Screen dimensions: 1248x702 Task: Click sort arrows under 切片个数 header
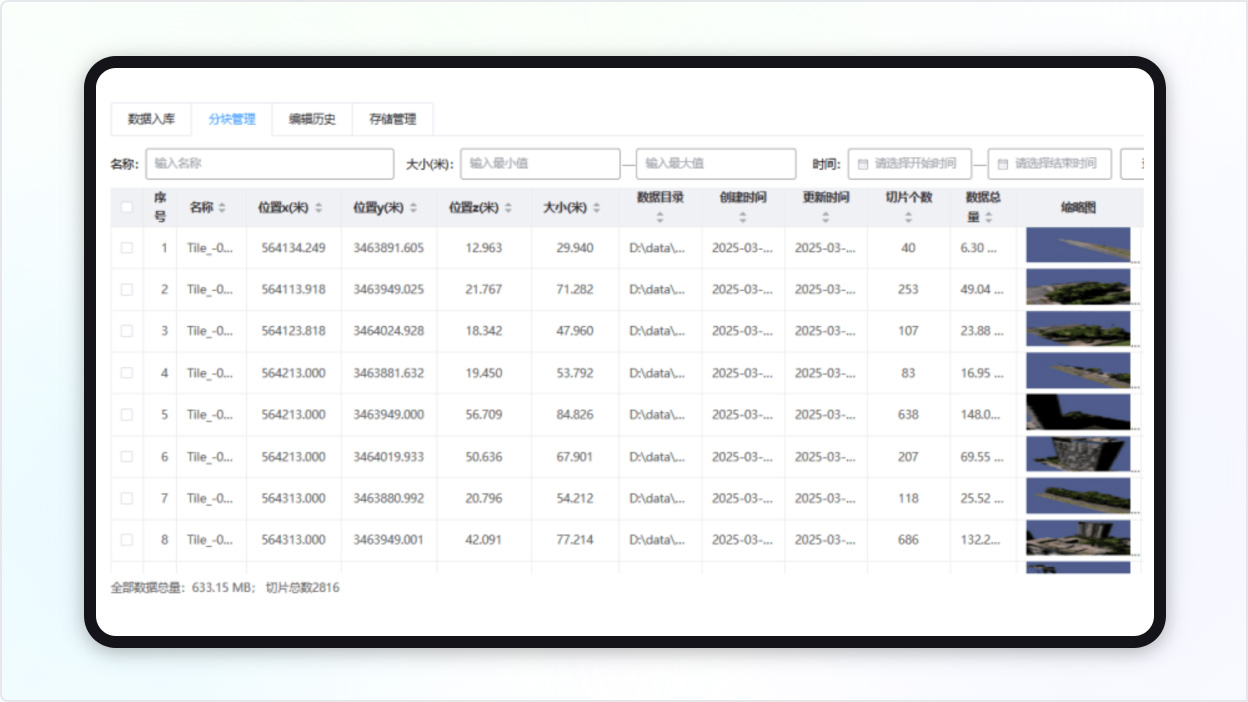(x=909, y=217)
